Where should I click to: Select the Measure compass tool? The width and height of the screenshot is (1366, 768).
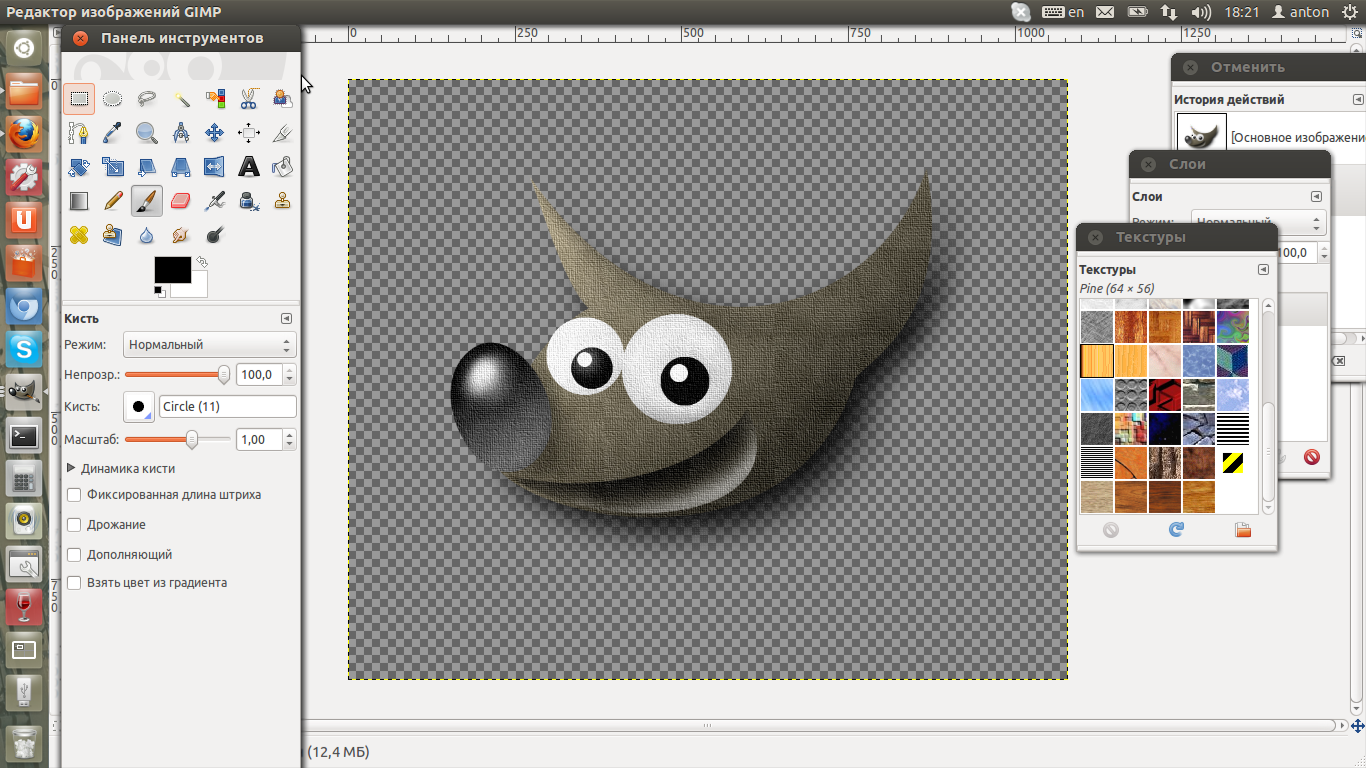pos(181,133)
